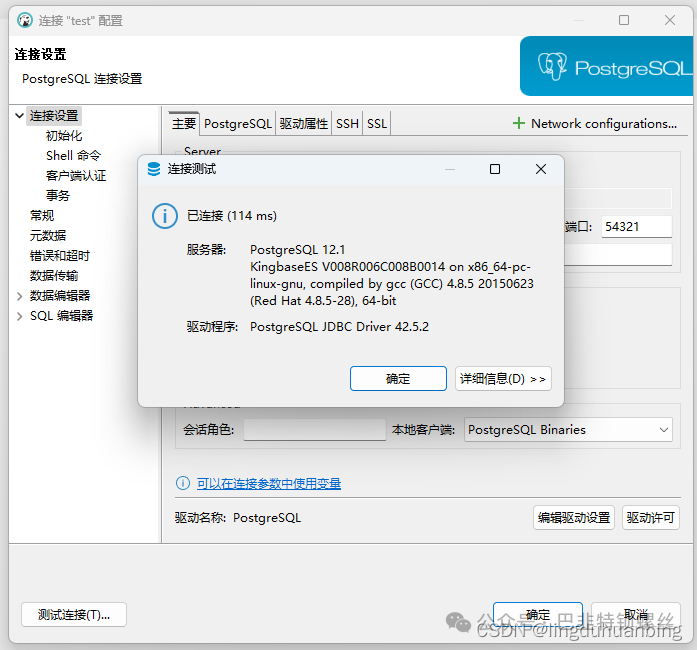Click the PostgreSQL 12.1 server text

pyautogui.click(x=297, y=249)
